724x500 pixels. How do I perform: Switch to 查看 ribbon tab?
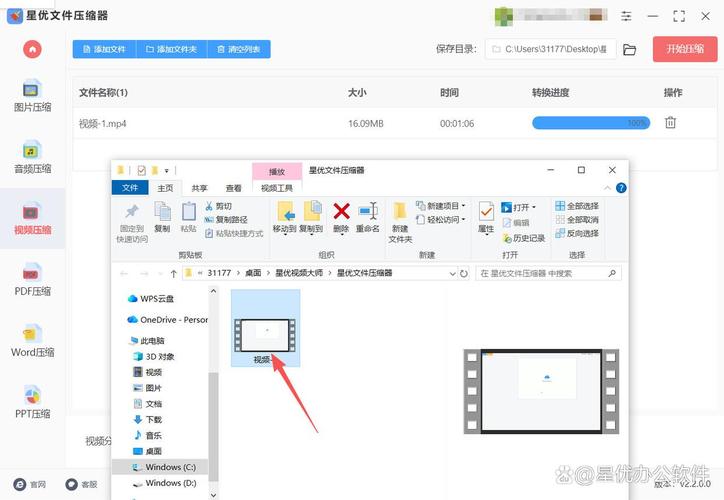233,188
